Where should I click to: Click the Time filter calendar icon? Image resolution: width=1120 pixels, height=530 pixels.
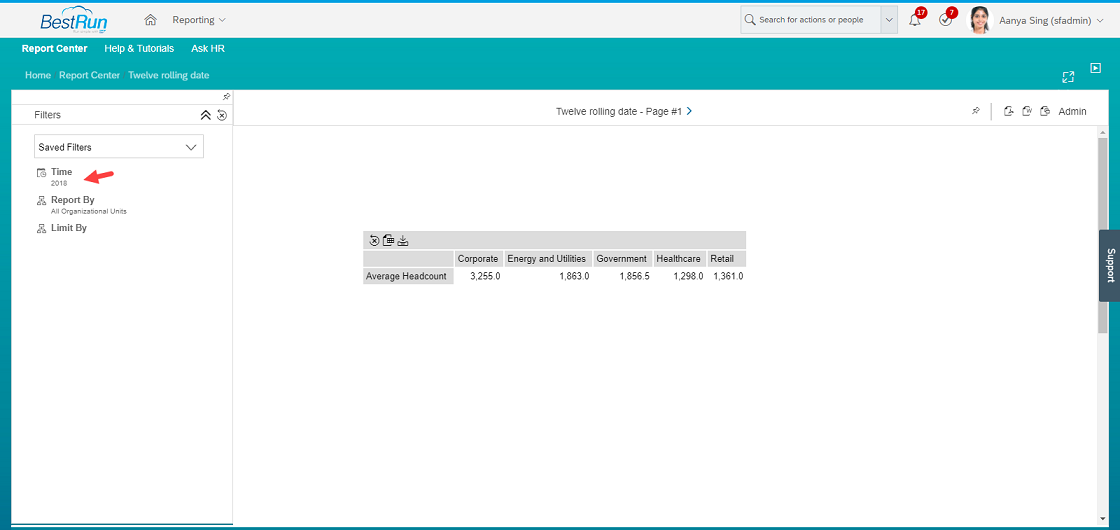tap(41, 173)
